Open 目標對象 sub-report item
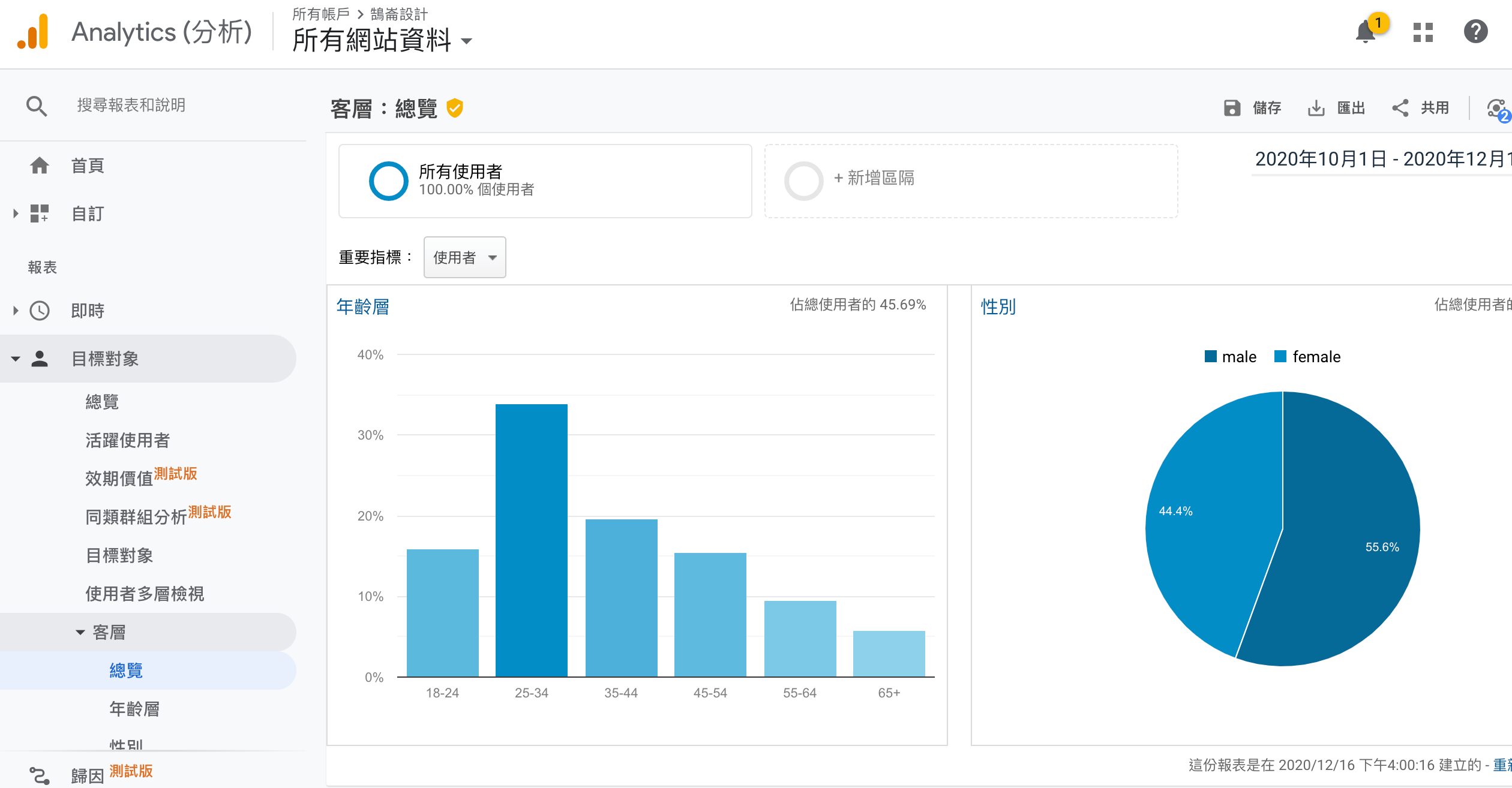The width and height of the screenshot is (1512, 788). pos(119,555)
